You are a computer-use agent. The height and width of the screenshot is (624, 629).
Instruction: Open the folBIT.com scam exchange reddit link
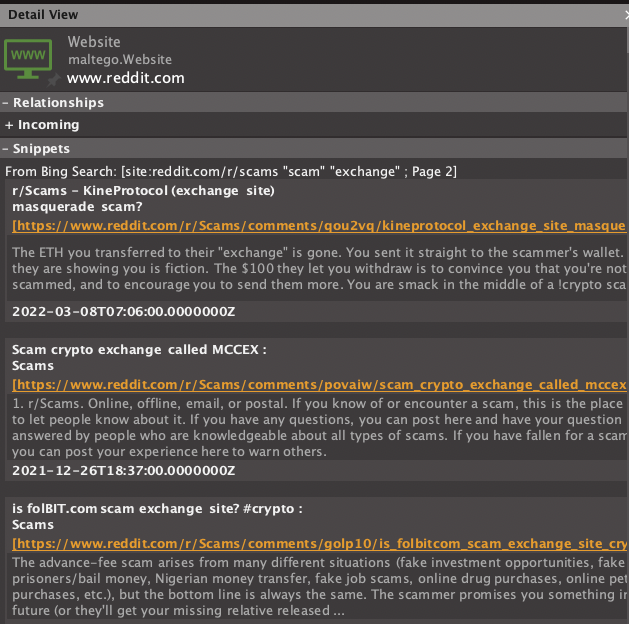point(319,544)
